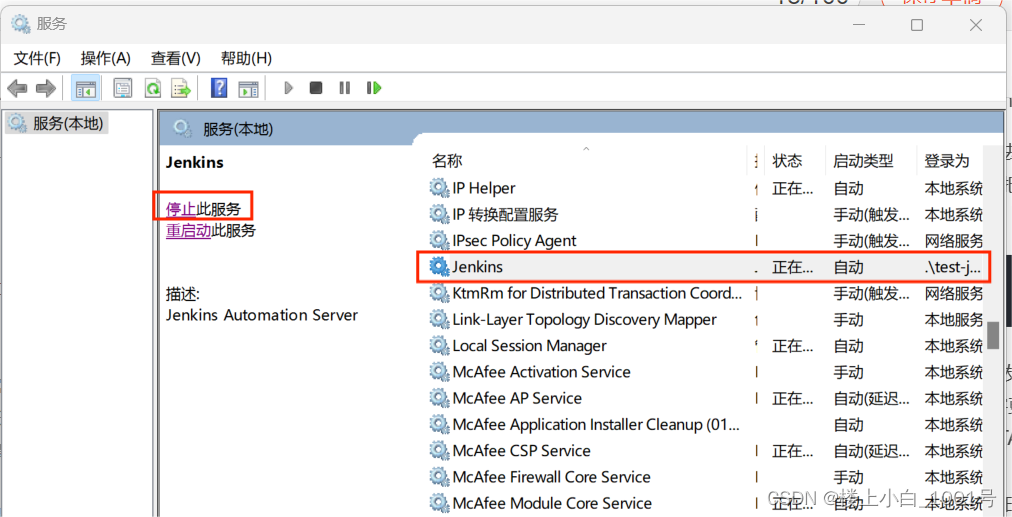
Task: Select the IPsec Policy Agent service name
Action: [x=514, y=241]
